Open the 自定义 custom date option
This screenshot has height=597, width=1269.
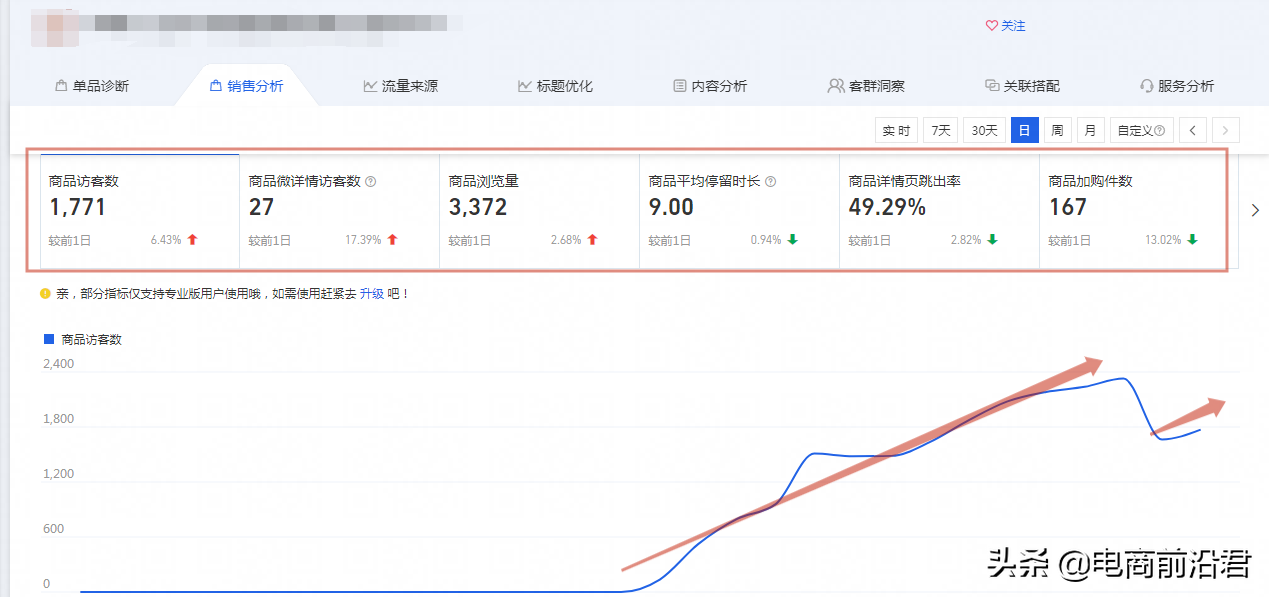(x=1141, y=130)
